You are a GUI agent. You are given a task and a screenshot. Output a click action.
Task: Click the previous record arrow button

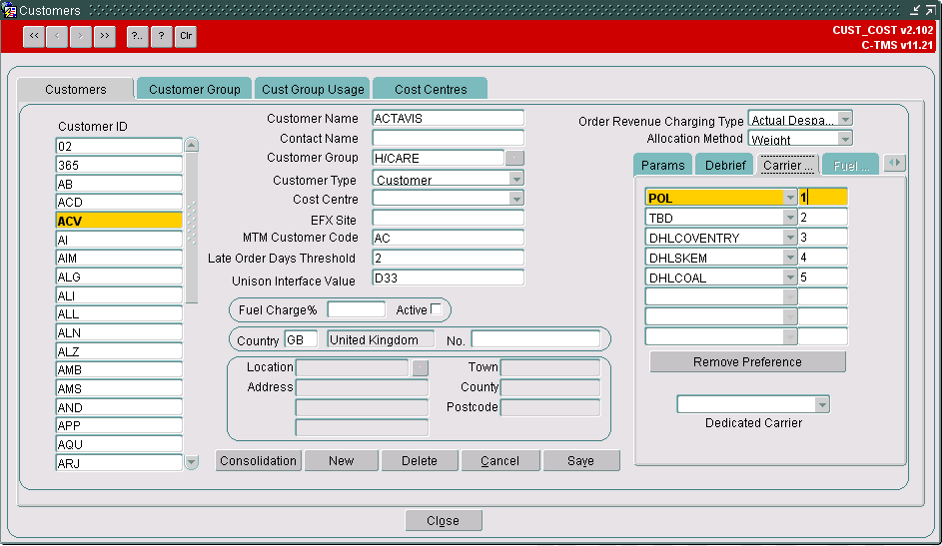click(x=57, y=36)
